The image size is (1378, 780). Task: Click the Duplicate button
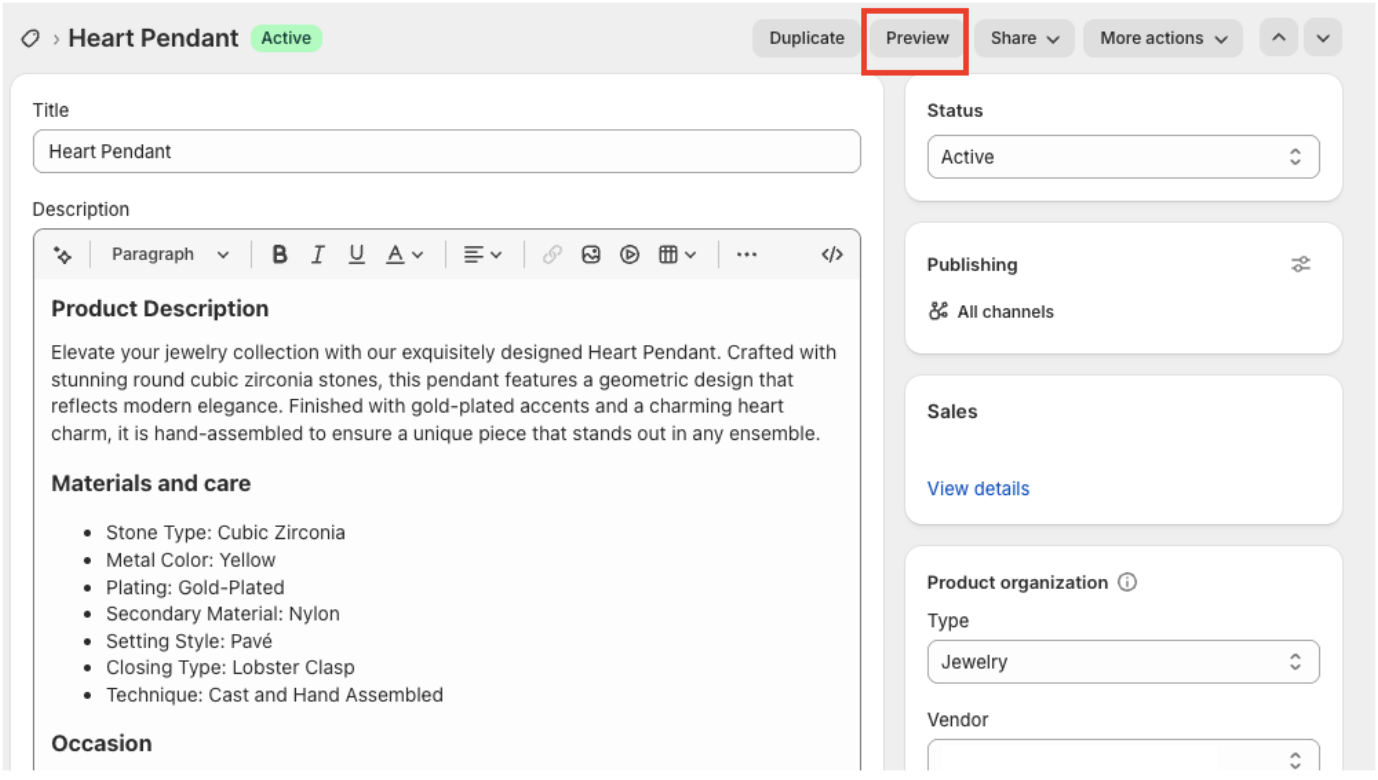(x=807, y=38)
